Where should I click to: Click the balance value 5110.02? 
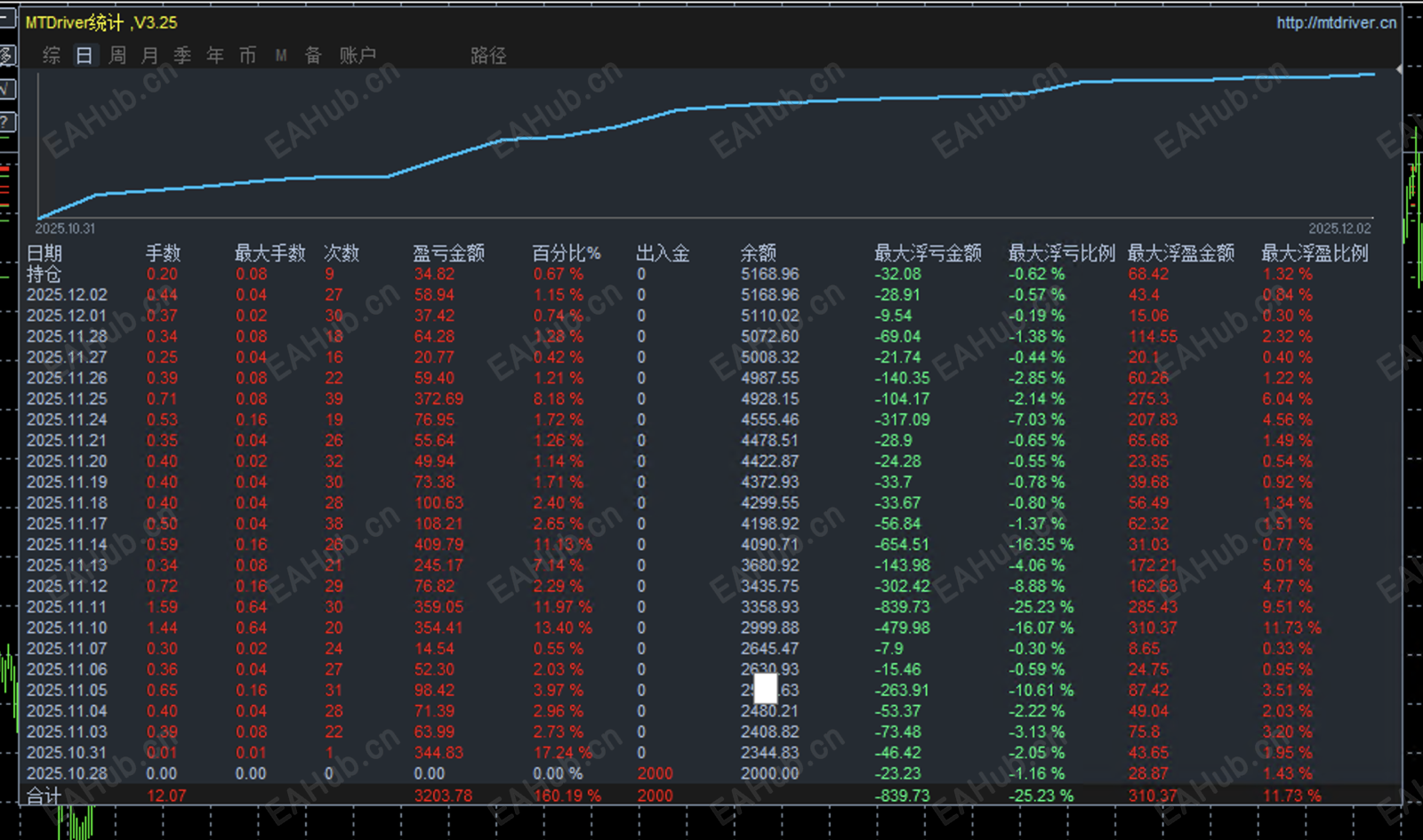pyautogui.click(x=770, y=316)
